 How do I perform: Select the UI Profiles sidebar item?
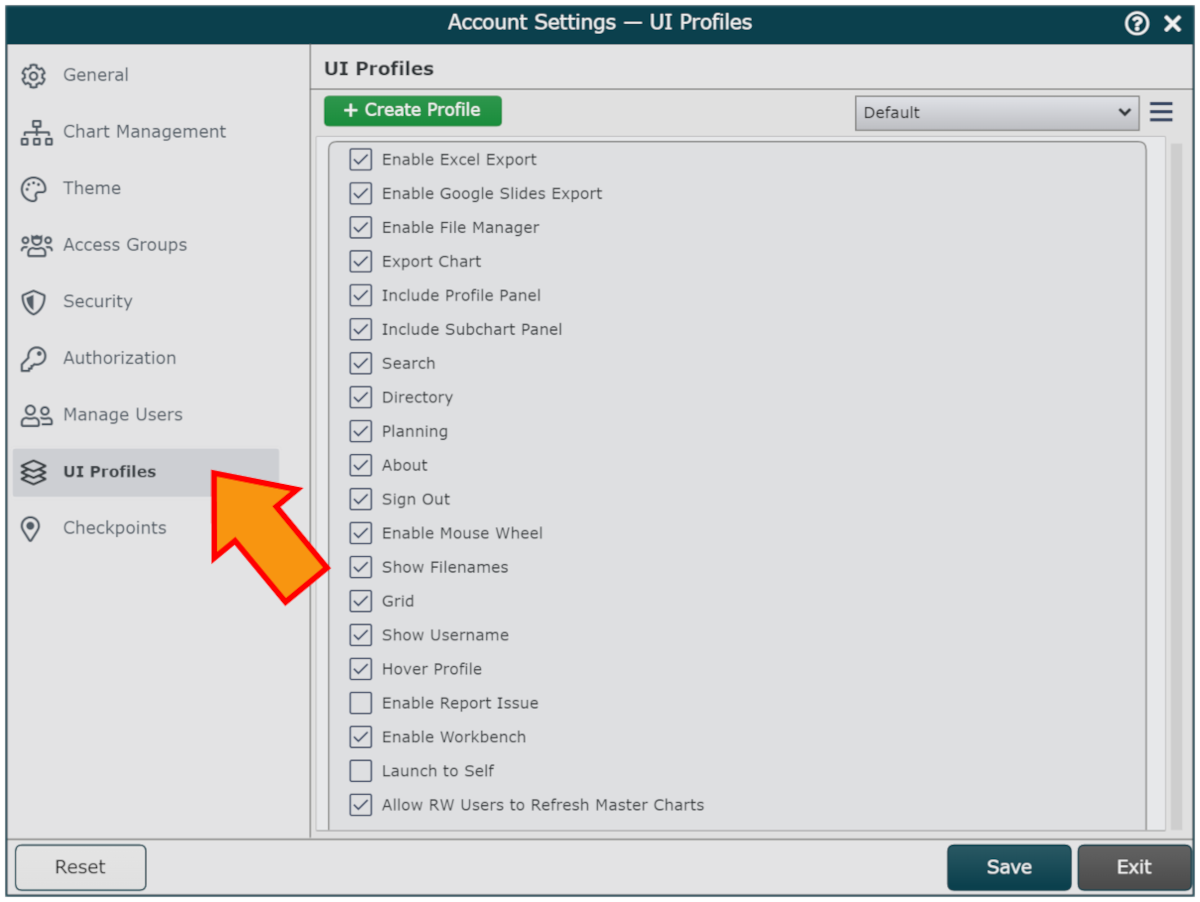tap(146, 472)
